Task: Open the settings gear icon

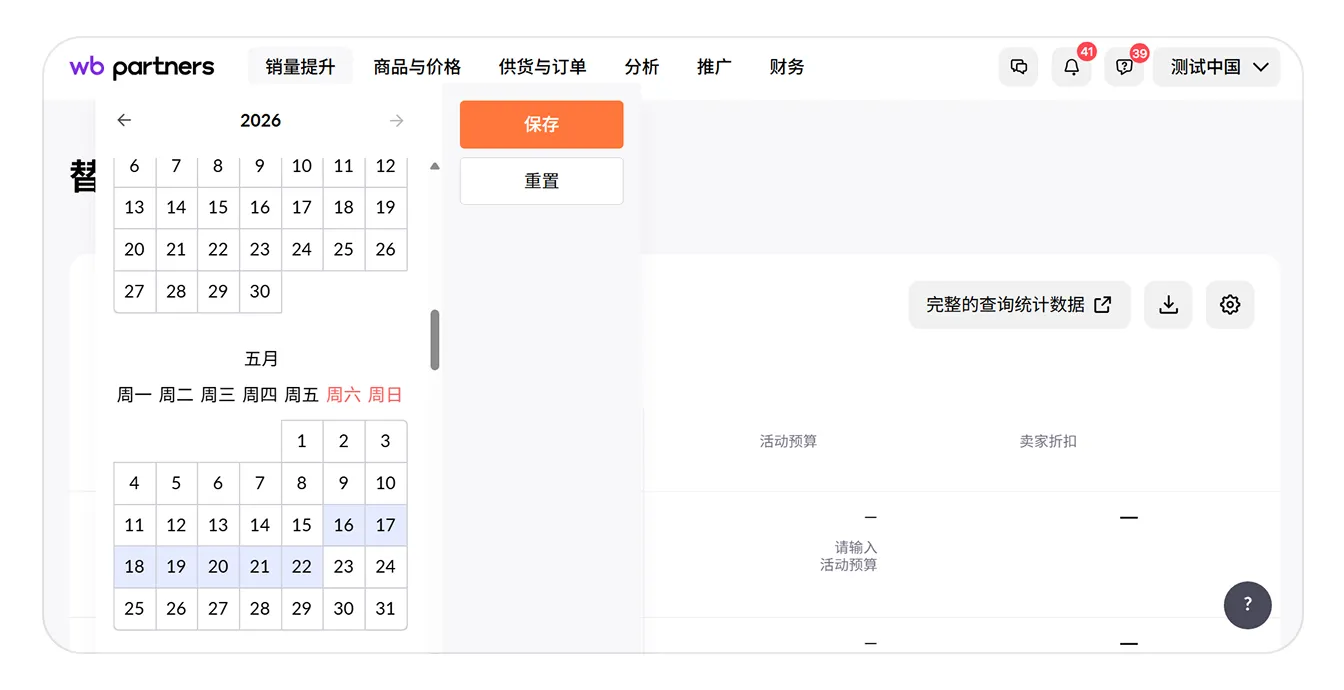Action: coord(1230,305)
